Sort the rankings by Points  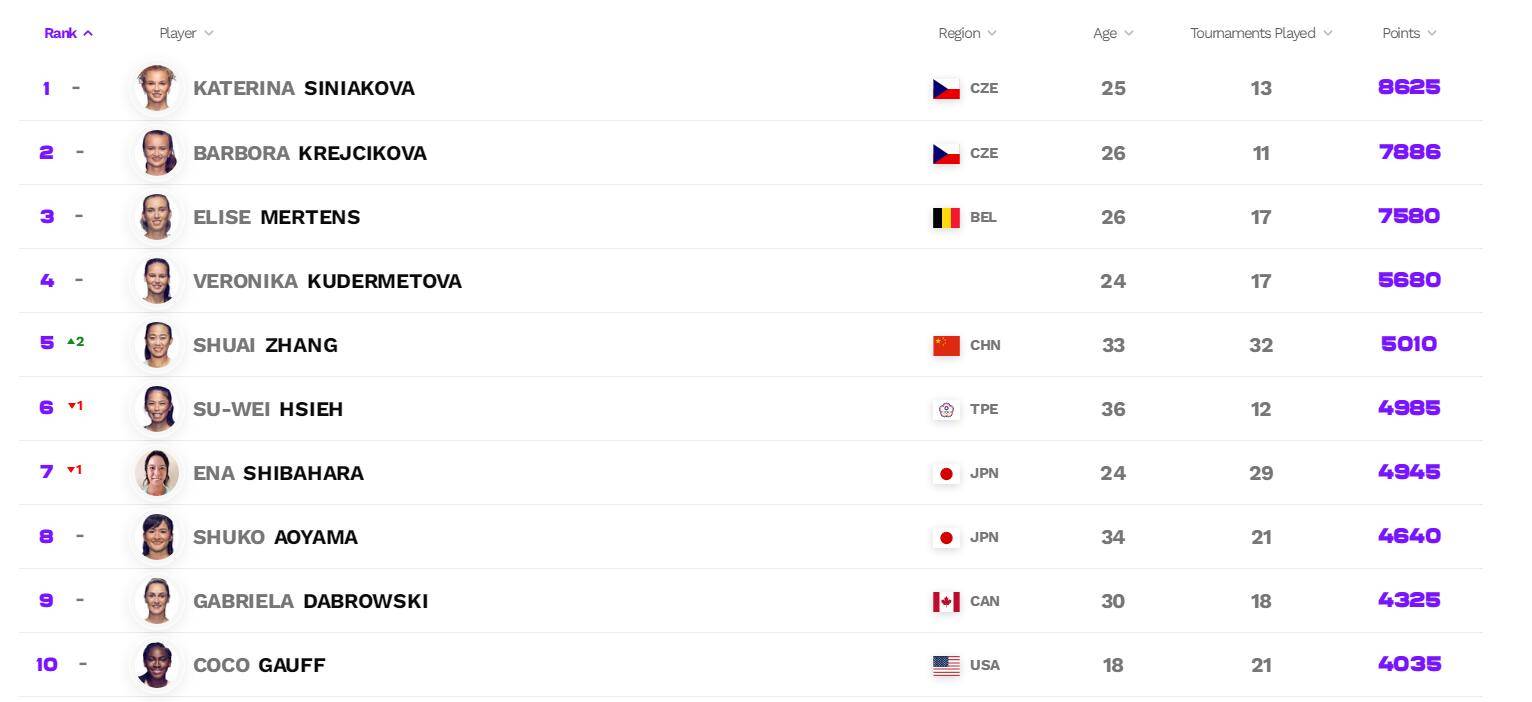pyautogui.click(x=1409, y=33)
